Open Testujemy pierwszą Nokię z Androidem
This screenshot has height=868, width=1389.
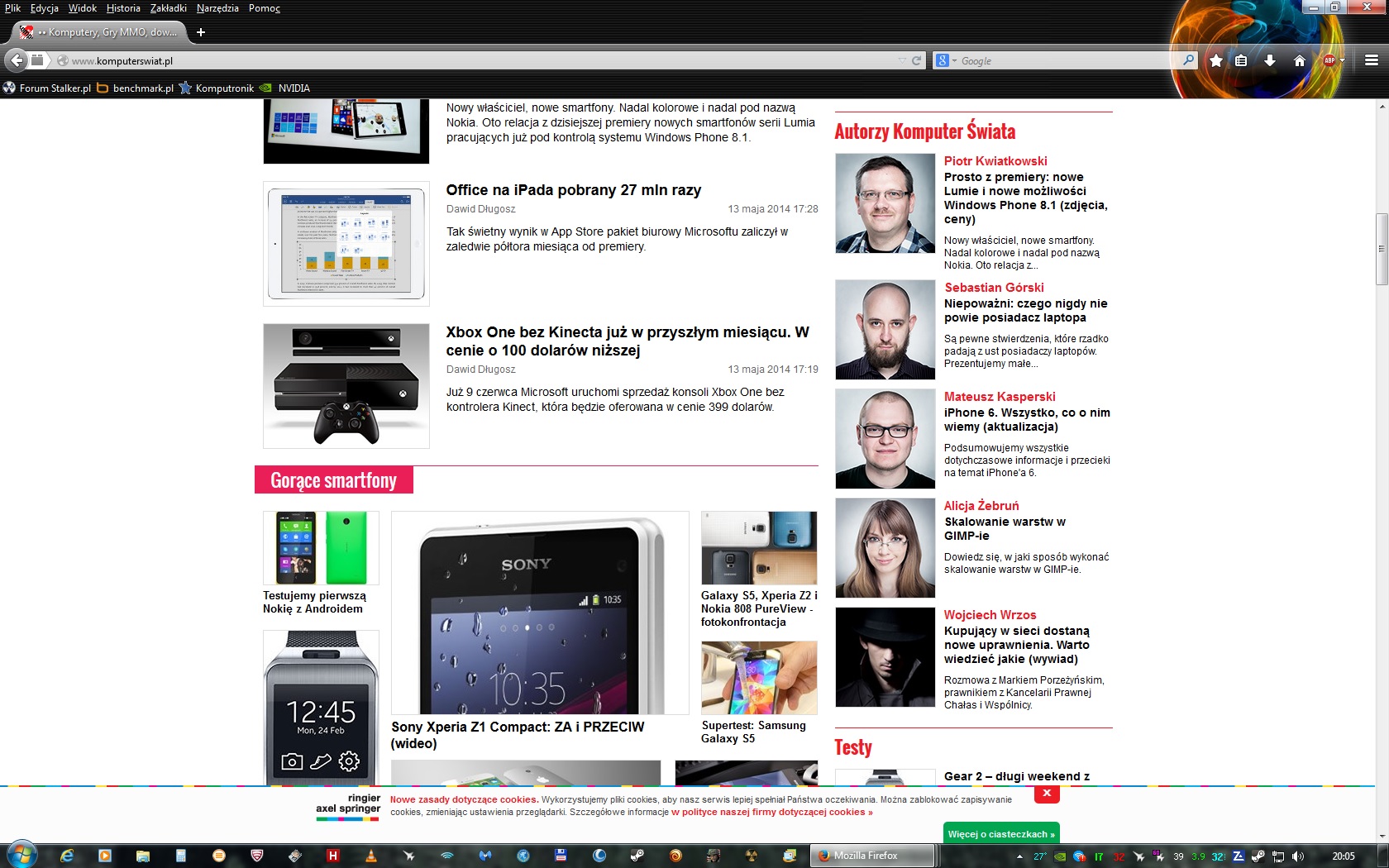[x=314, y=602]
